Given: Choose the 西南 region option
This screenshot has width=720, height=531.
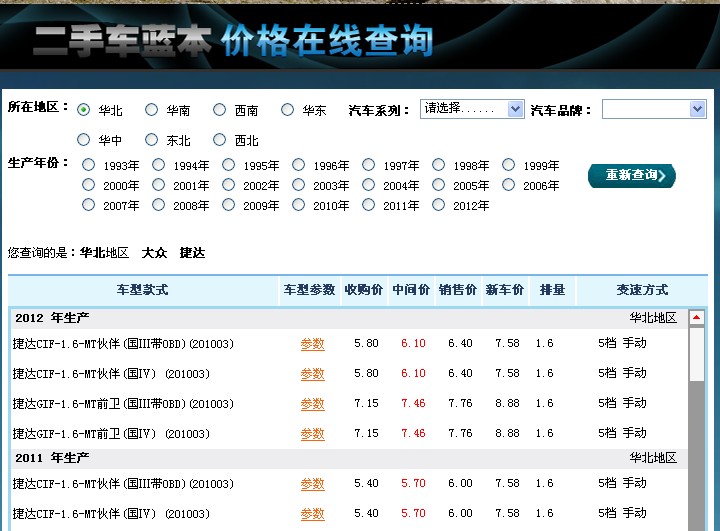Looking at the screenshot, I should pos(219,110).
